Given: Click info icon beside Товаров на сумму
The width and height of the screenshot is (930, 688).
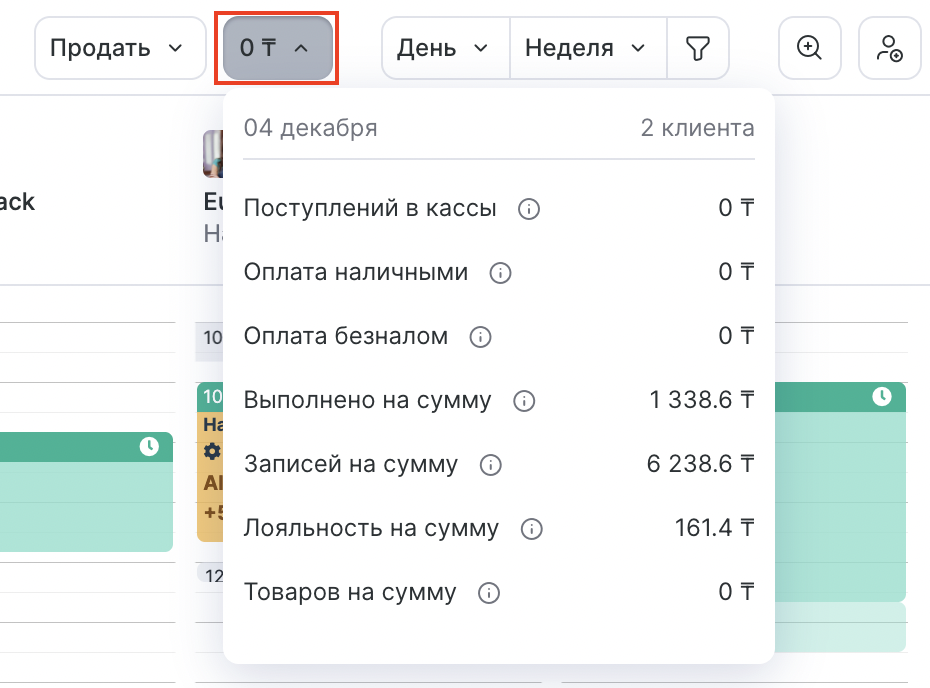Looking at the screenshot, I should point(489,593).
